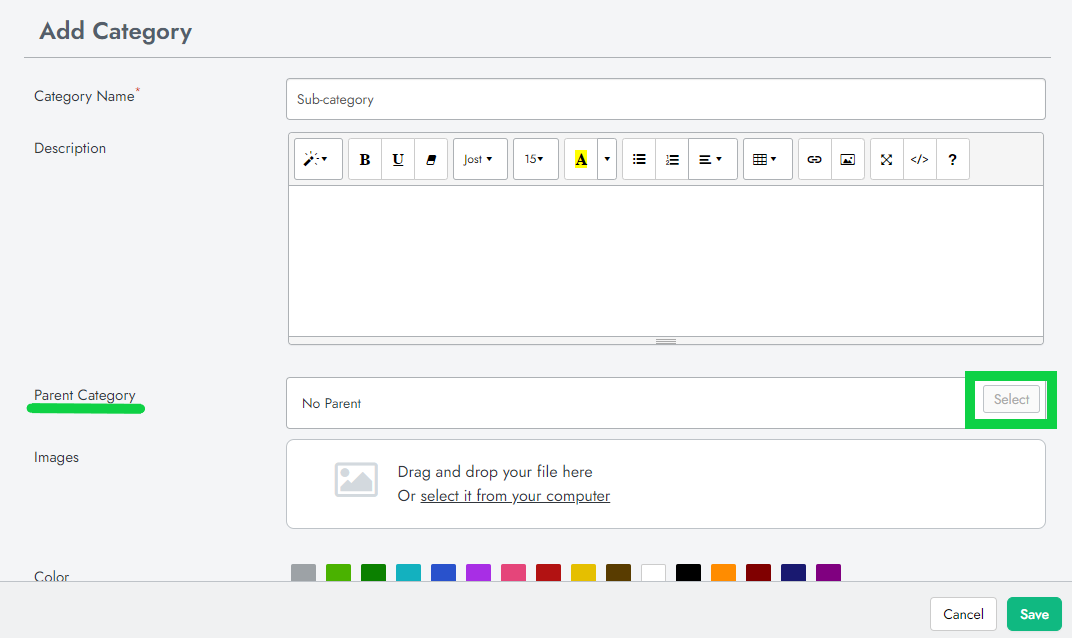Viewport: 1072px width, 638px height.
Task: Toggle bold formatting in editor toolbar
Action: [365, 159]
